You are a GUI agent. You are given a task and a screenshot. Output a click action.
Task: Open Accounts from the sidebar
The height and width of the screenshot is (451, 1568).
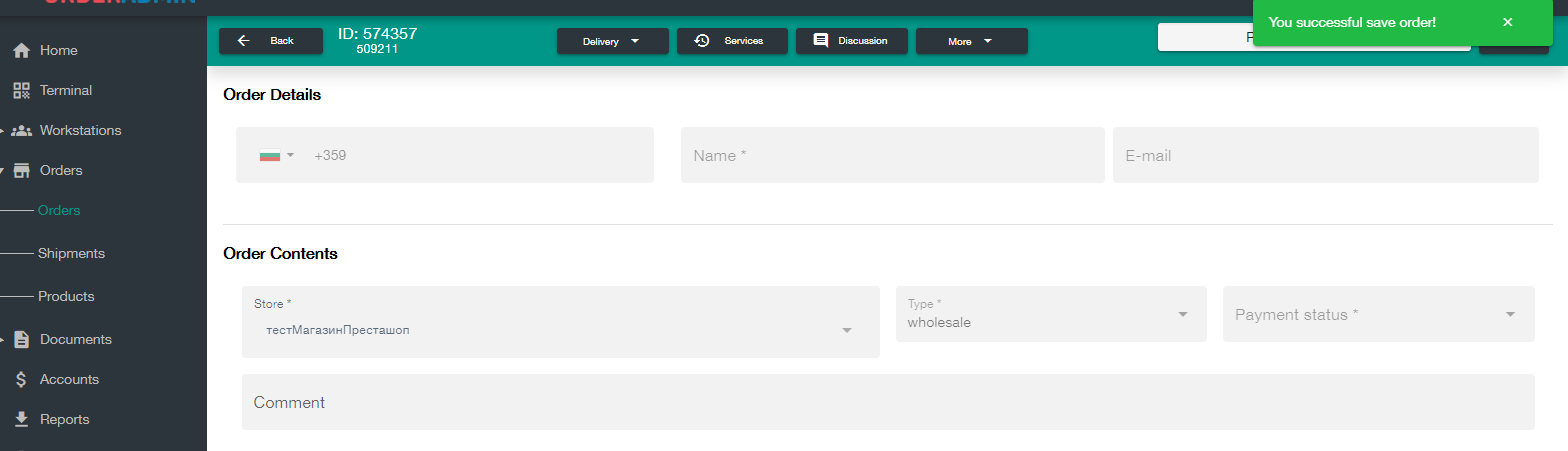tap(69, 380)
